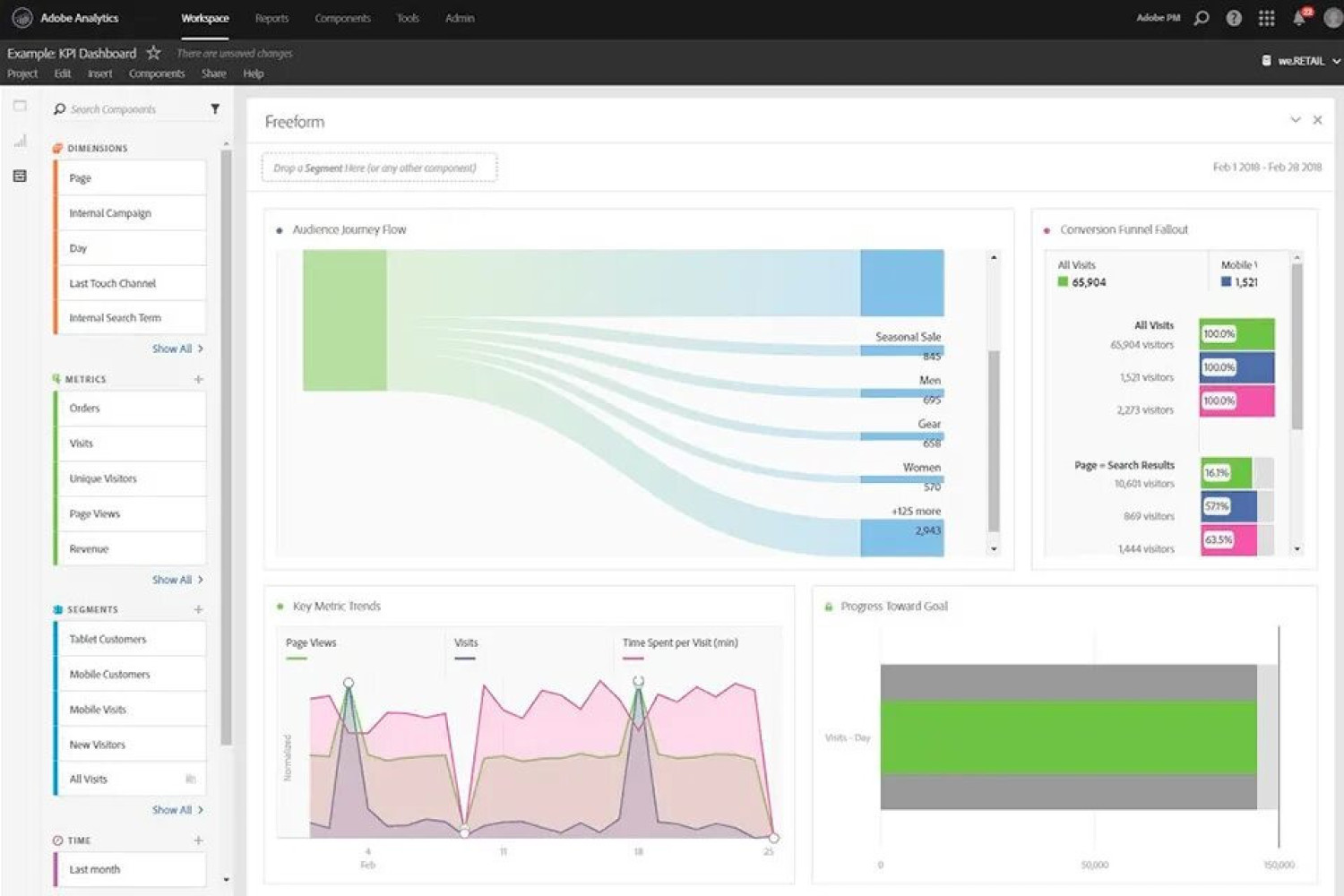Click the search magnifier icon in top bar
The width and height of the screenshot is (1344, 896).
click(x=1202, y=18)
